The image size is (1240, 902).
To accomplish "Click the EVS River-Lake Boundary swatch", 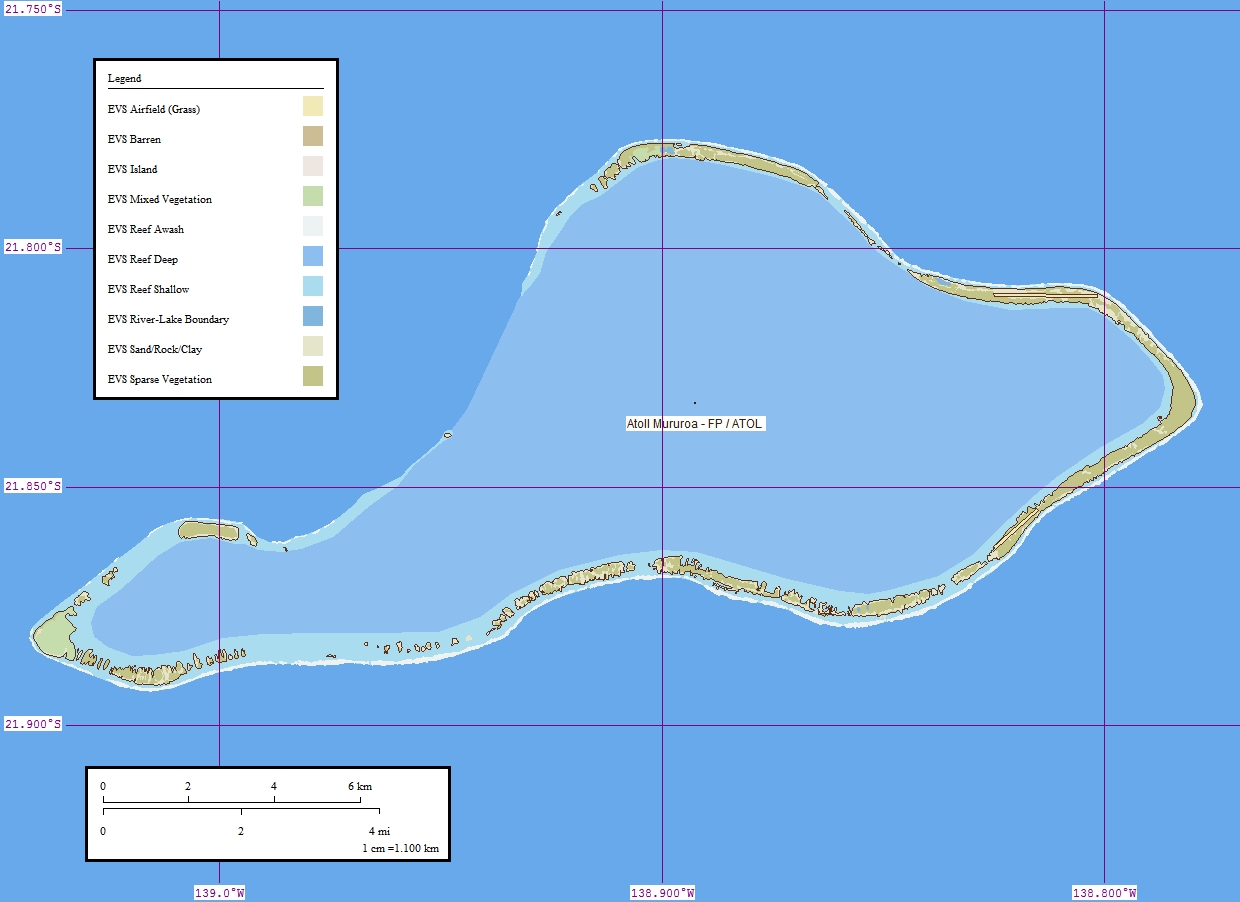I will pos(313,317).
